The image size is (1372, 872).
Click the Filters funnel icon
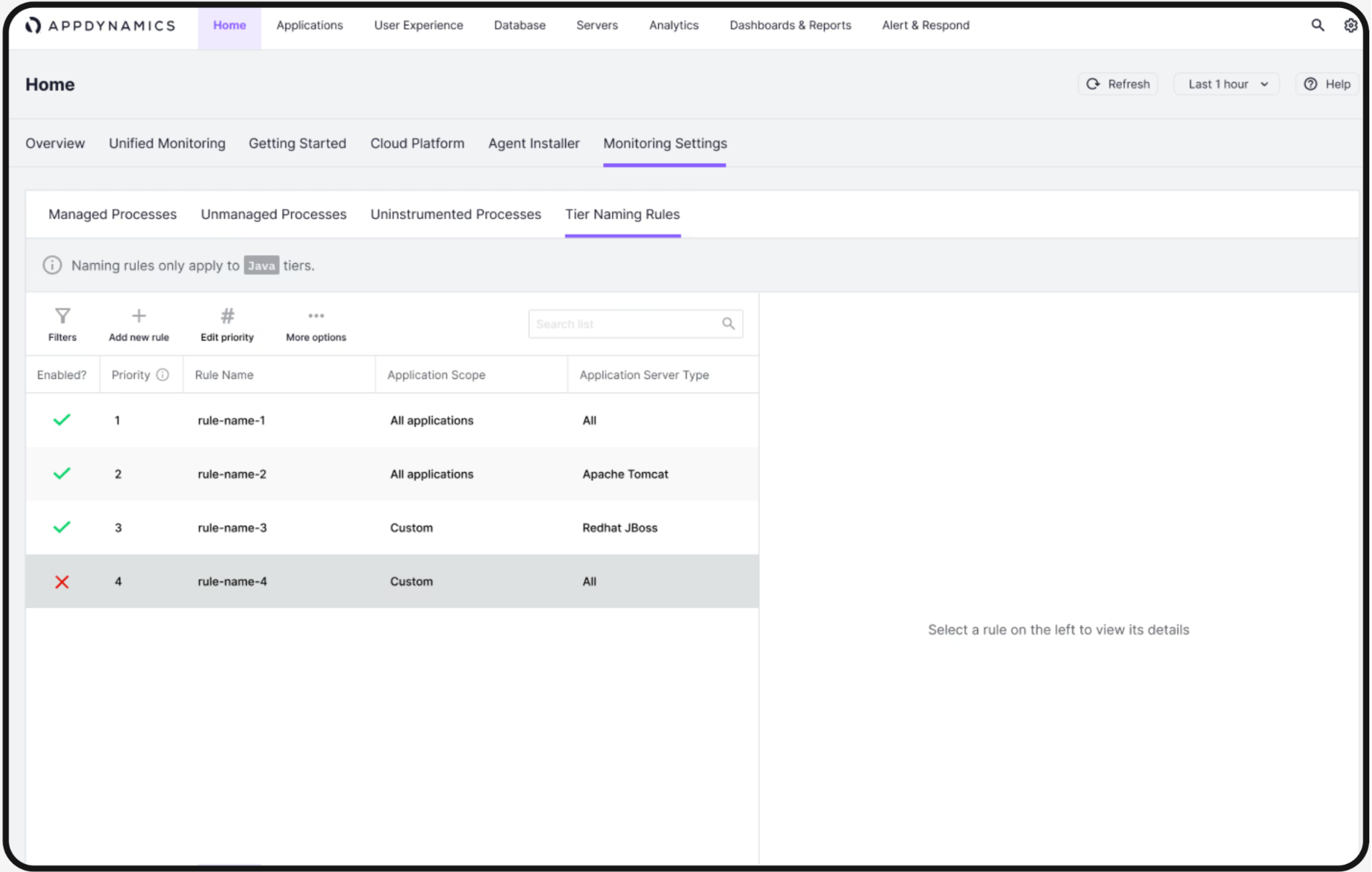click(x=62, y=315)
